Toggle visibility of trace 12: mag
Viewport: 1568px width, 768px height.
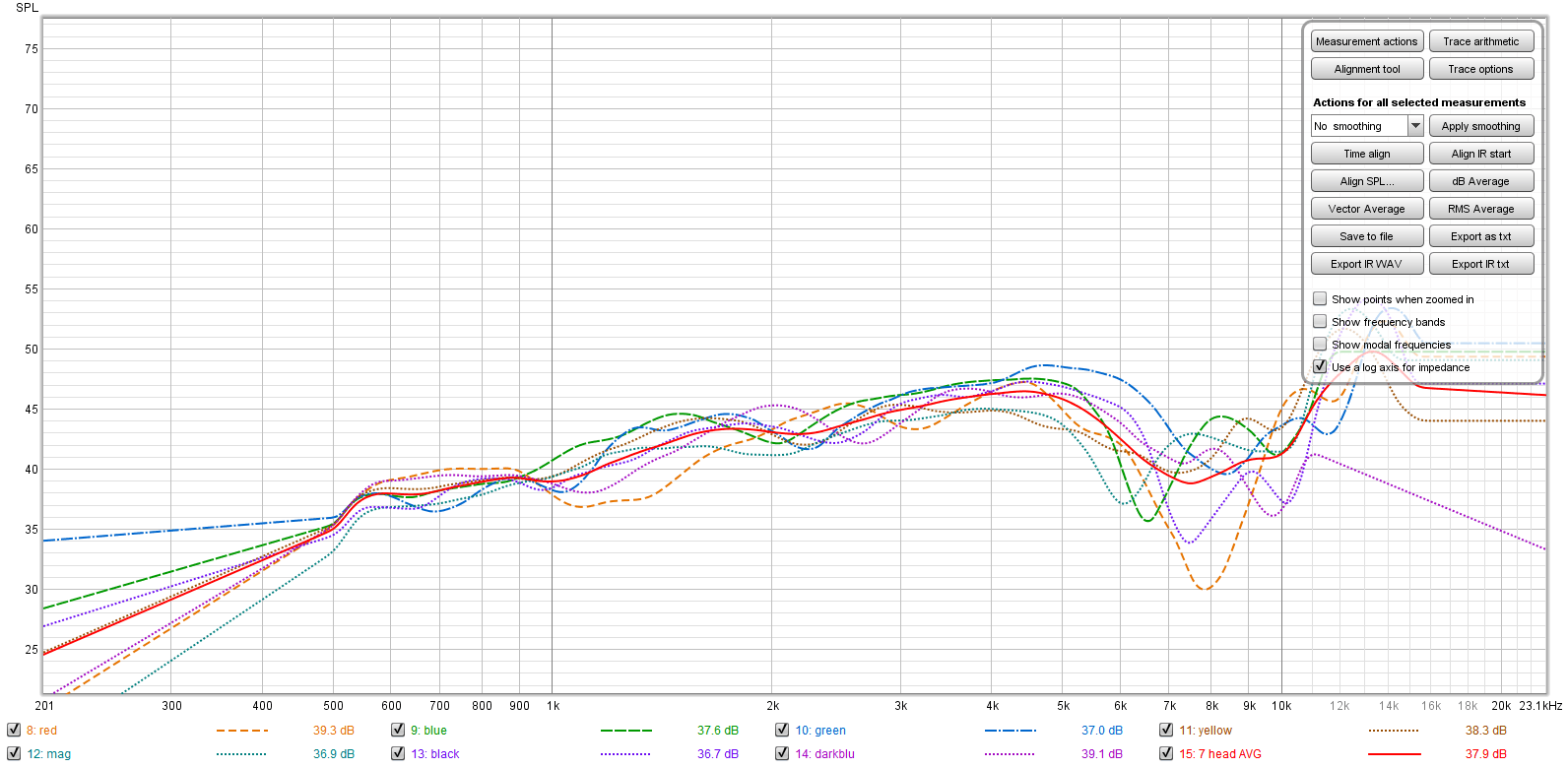click(x=14, y=753)
